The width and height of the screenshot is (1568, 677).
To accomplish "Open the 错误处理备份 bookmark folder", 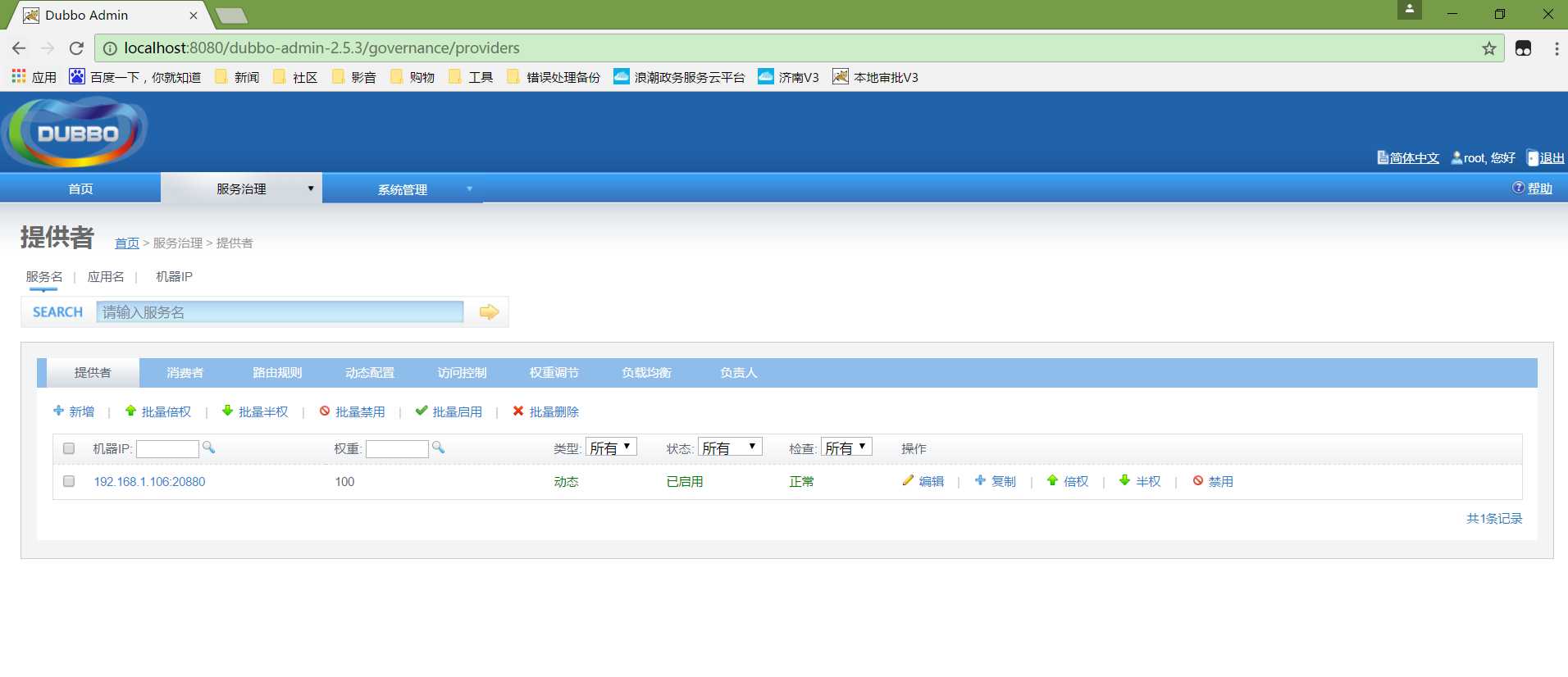I will (554, 77).
